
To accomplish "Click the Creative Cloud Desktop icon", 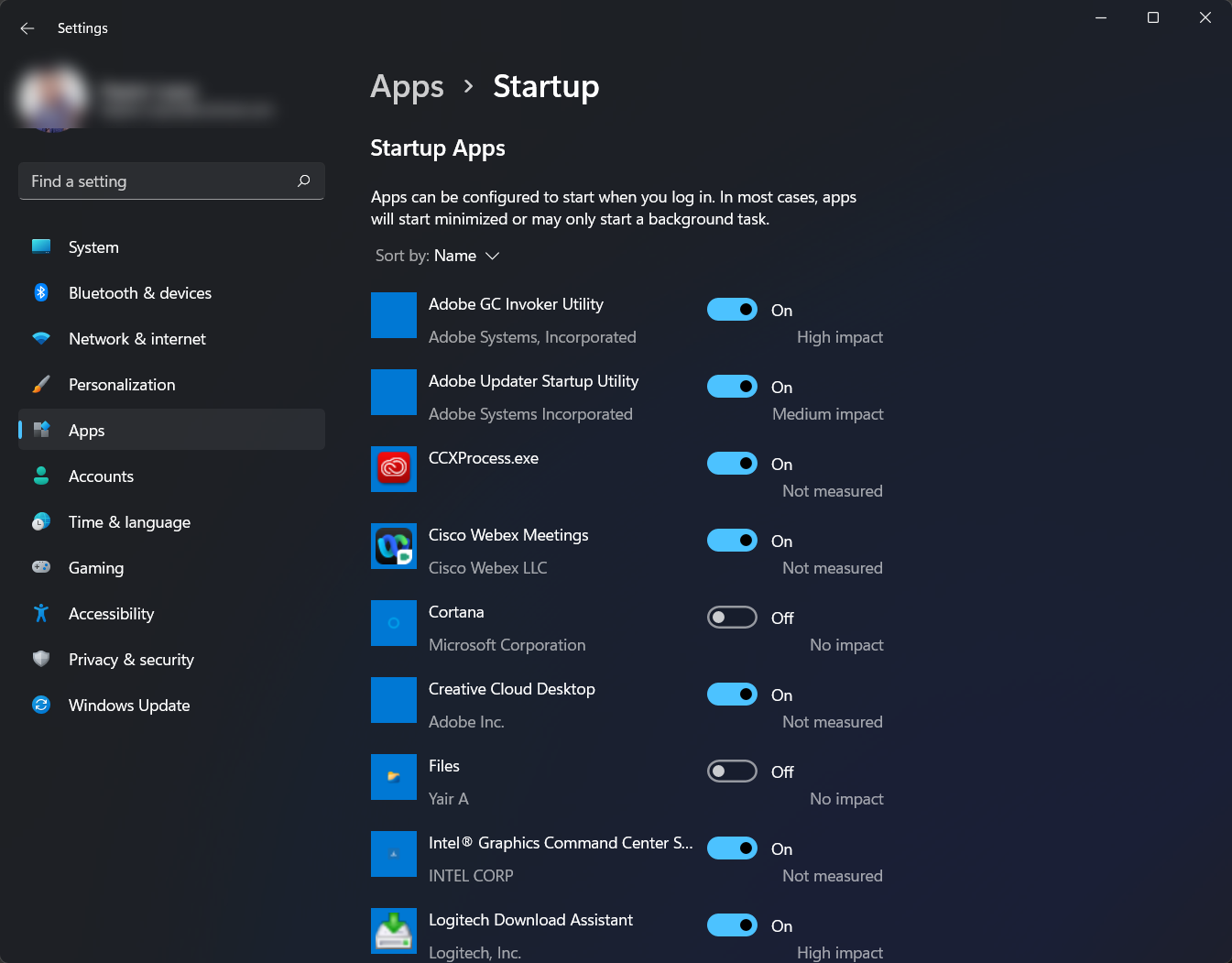I will tap(394, 700).
